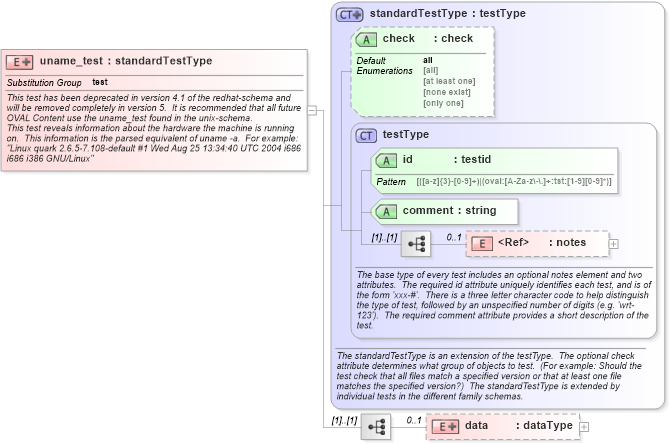Select the sequence compositor before notes element
Image resolution: width=669 pixels, height=444 pixels.
point(416,244)
